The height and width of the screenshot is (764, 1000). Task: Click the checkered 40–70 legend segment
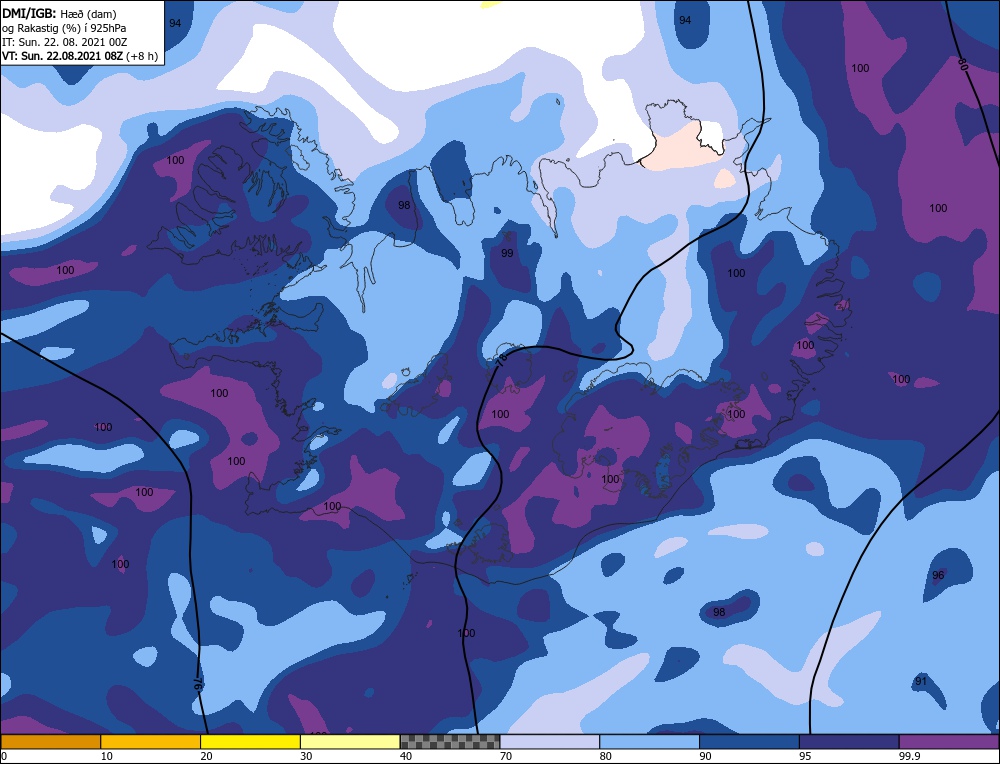click(450, 741)
